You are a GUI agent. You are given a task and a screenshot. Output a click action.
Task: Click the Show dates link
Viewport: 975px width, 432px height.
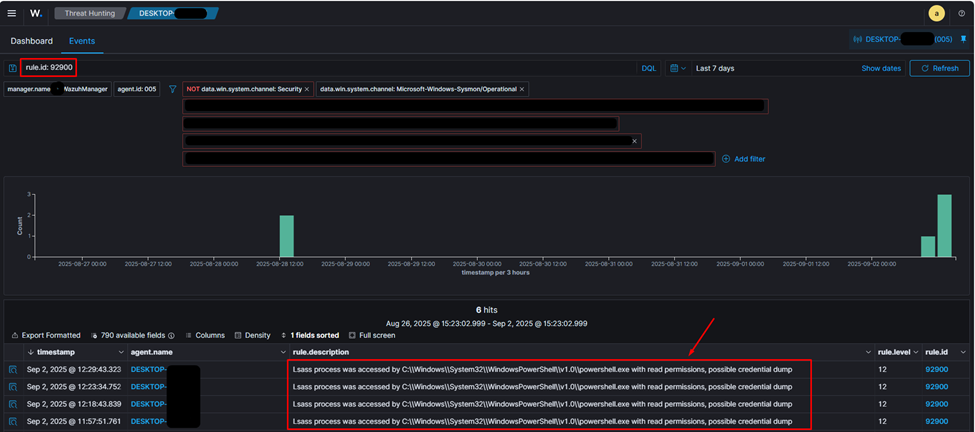pyautogui.click(x=880, y=68)
